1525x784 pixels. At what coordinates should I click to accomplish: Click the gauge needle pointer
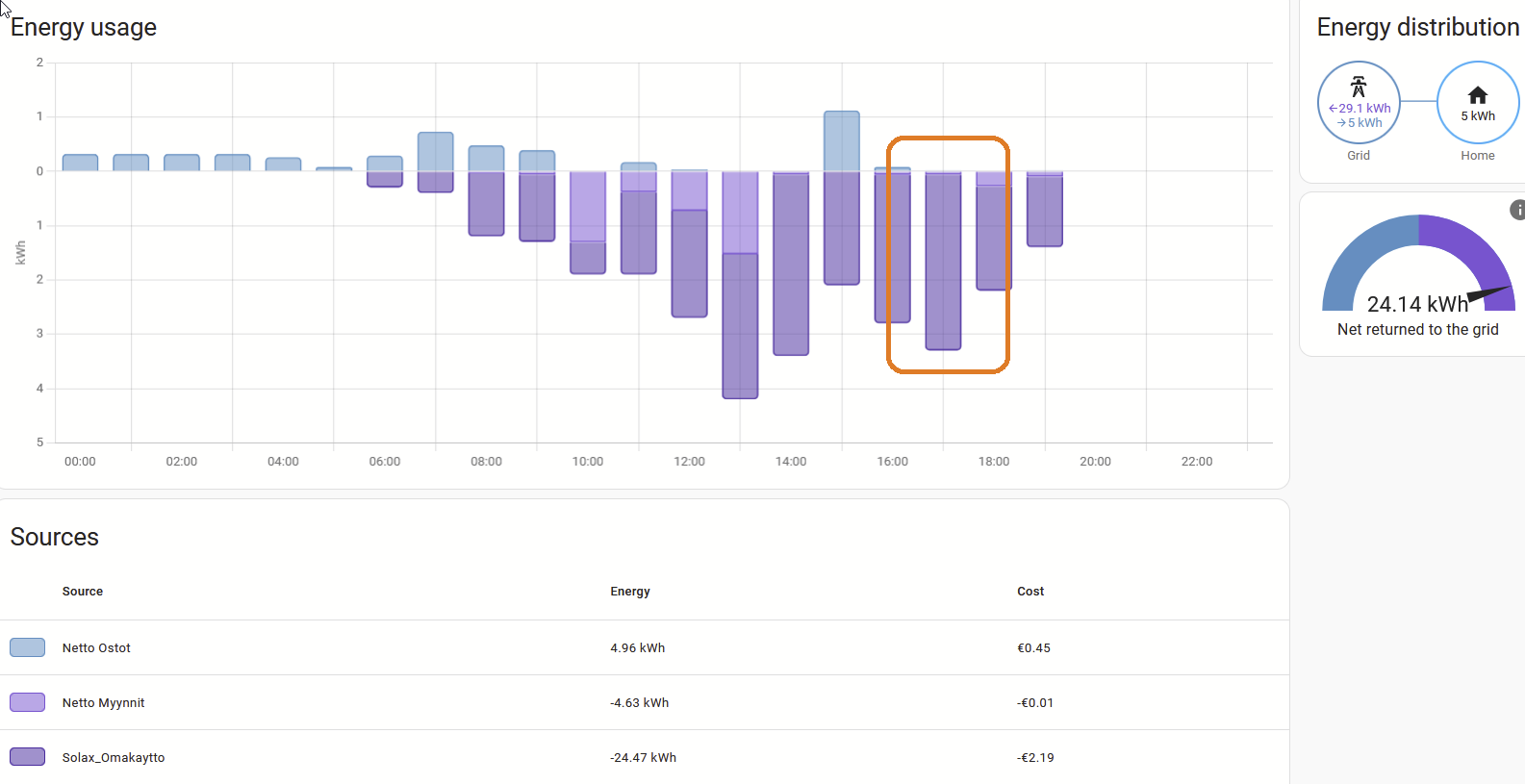click(x=1487, y=293)
